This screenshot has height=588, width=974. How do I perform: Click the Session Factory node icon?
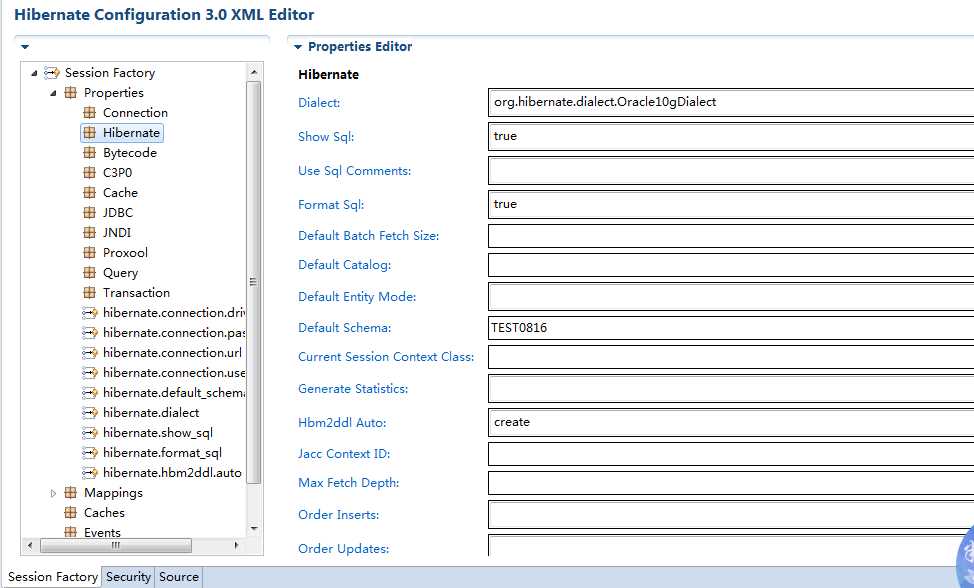[52, 73]
